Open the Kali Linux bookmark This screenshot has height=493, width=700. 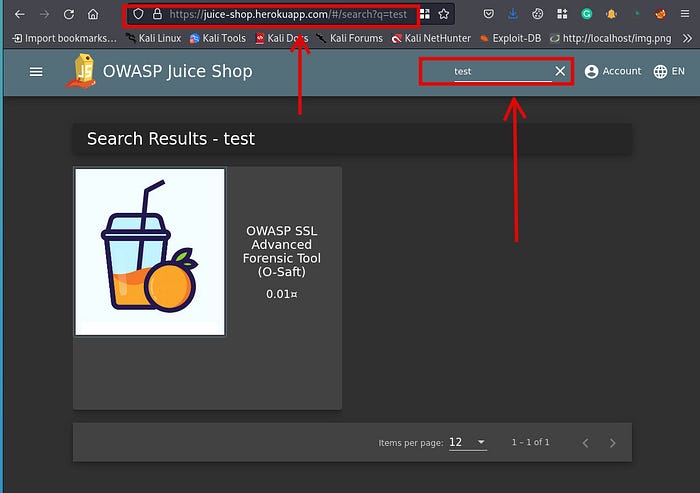click(154, 38)
